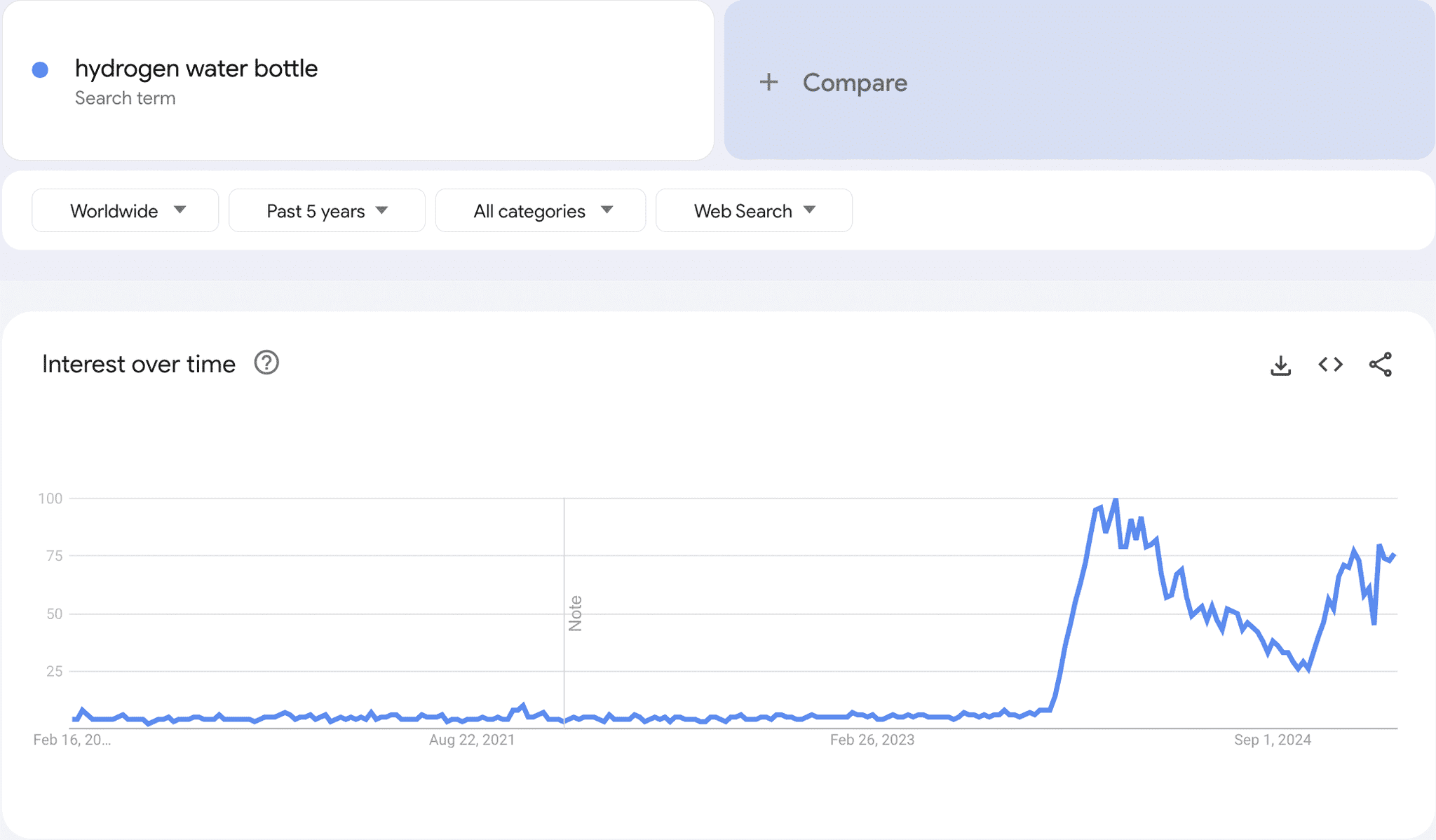Select the Feb 26, 2023 axis label
This screenshot has height=840, width=1436.
pos(872,740)
